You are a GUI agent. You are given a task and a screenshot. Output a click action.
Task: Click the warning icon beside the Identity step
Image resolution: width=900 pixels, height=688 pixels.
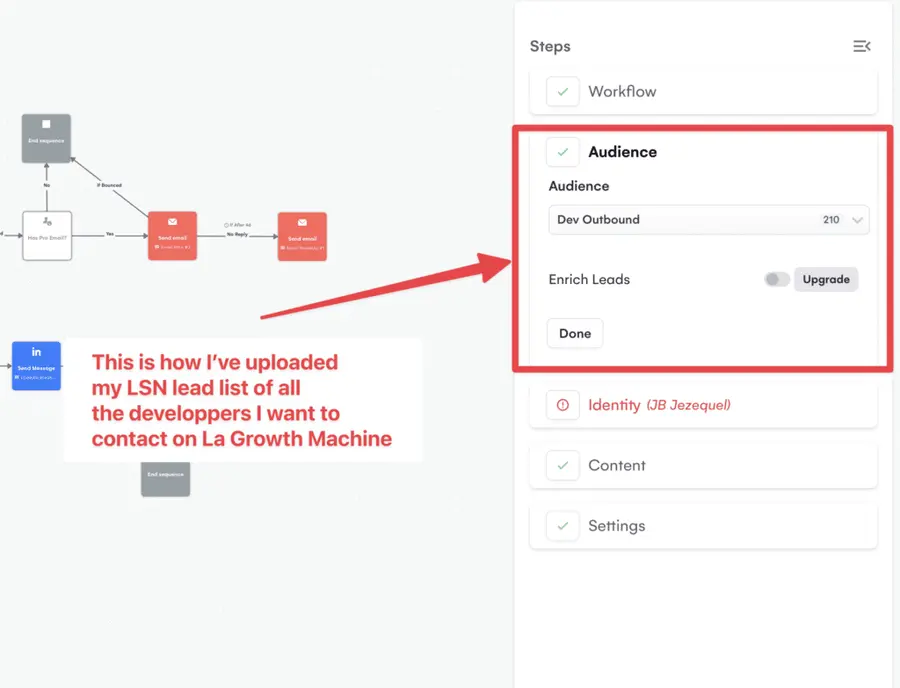point(563,405)
